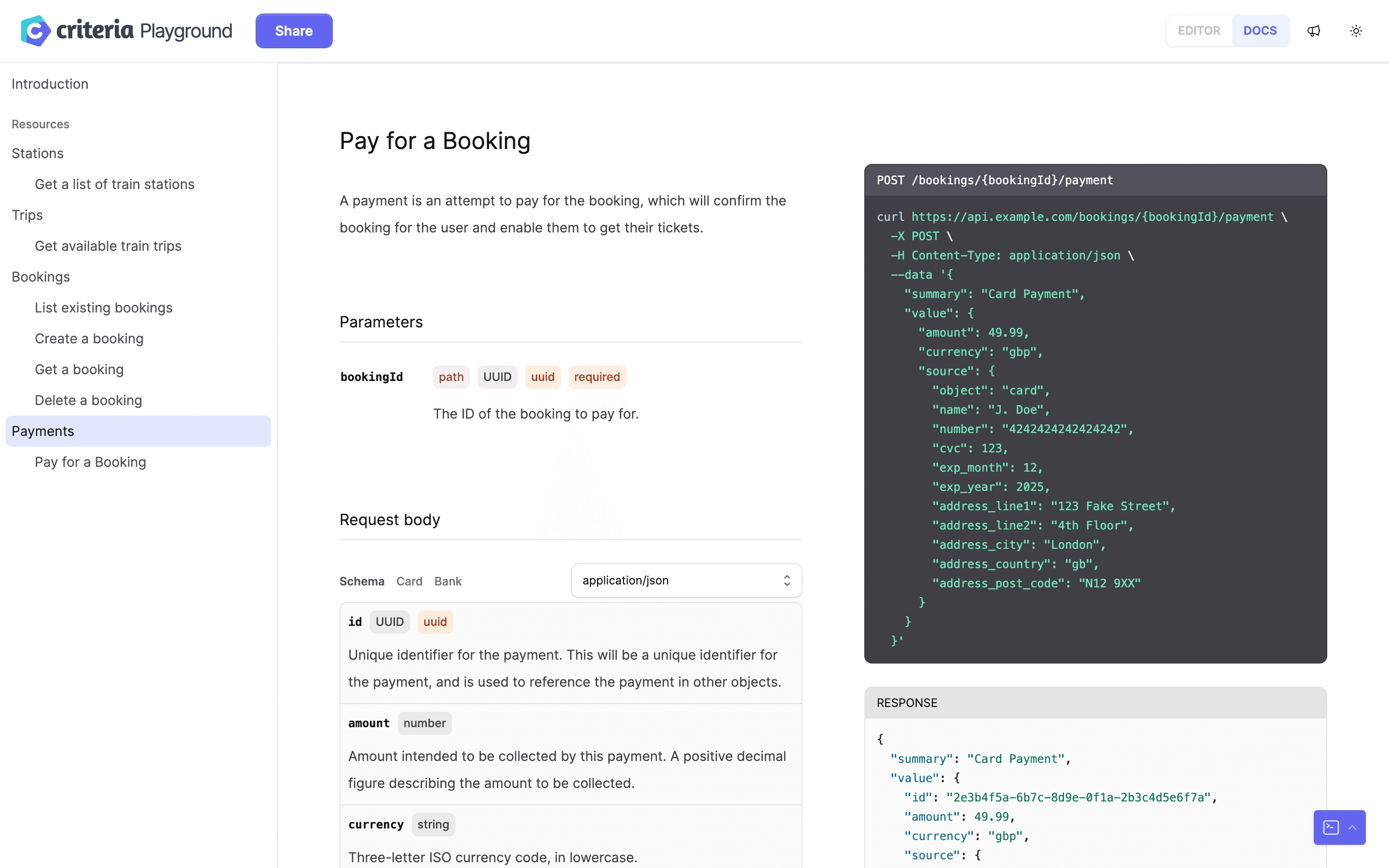
Task: Open announcements via the megaphone icon
Action: pos(1314,30)
